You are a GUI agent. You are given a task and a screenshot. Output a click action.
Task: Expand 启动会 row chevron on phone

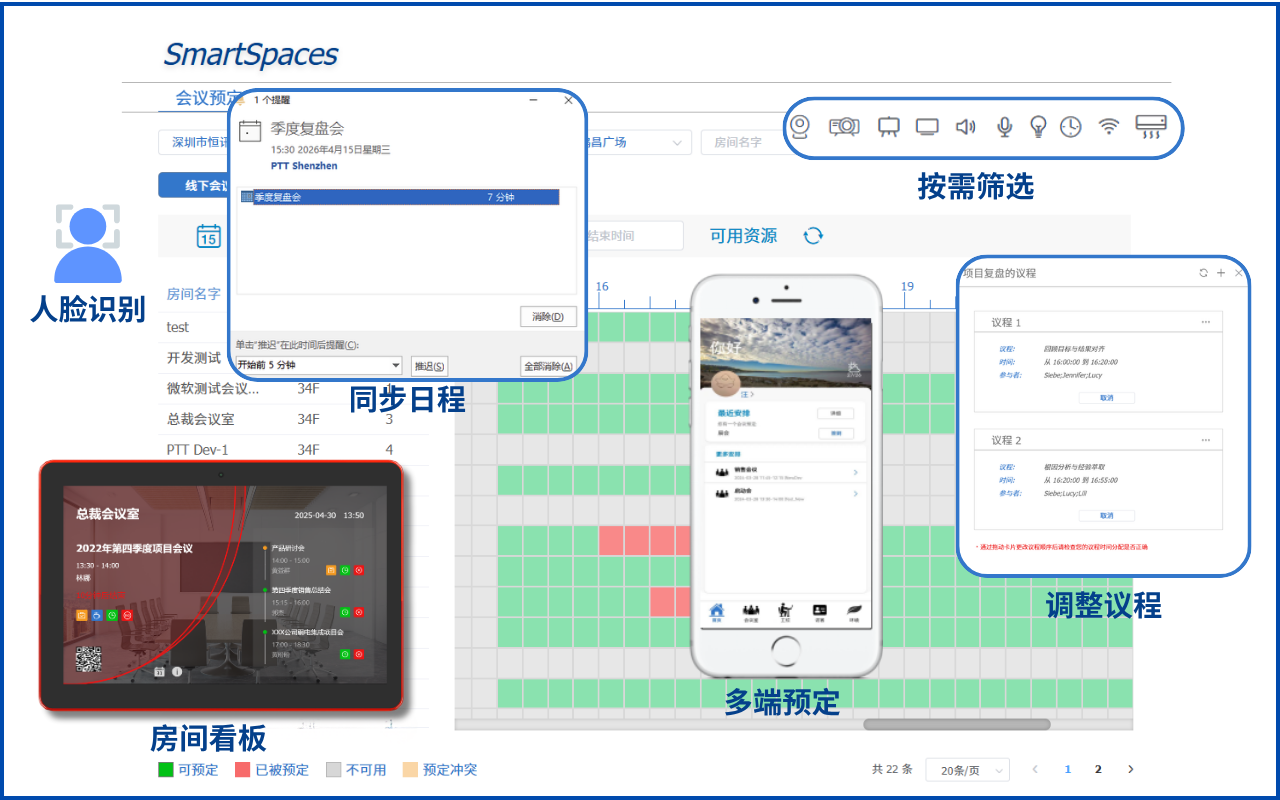coord(856,495)
